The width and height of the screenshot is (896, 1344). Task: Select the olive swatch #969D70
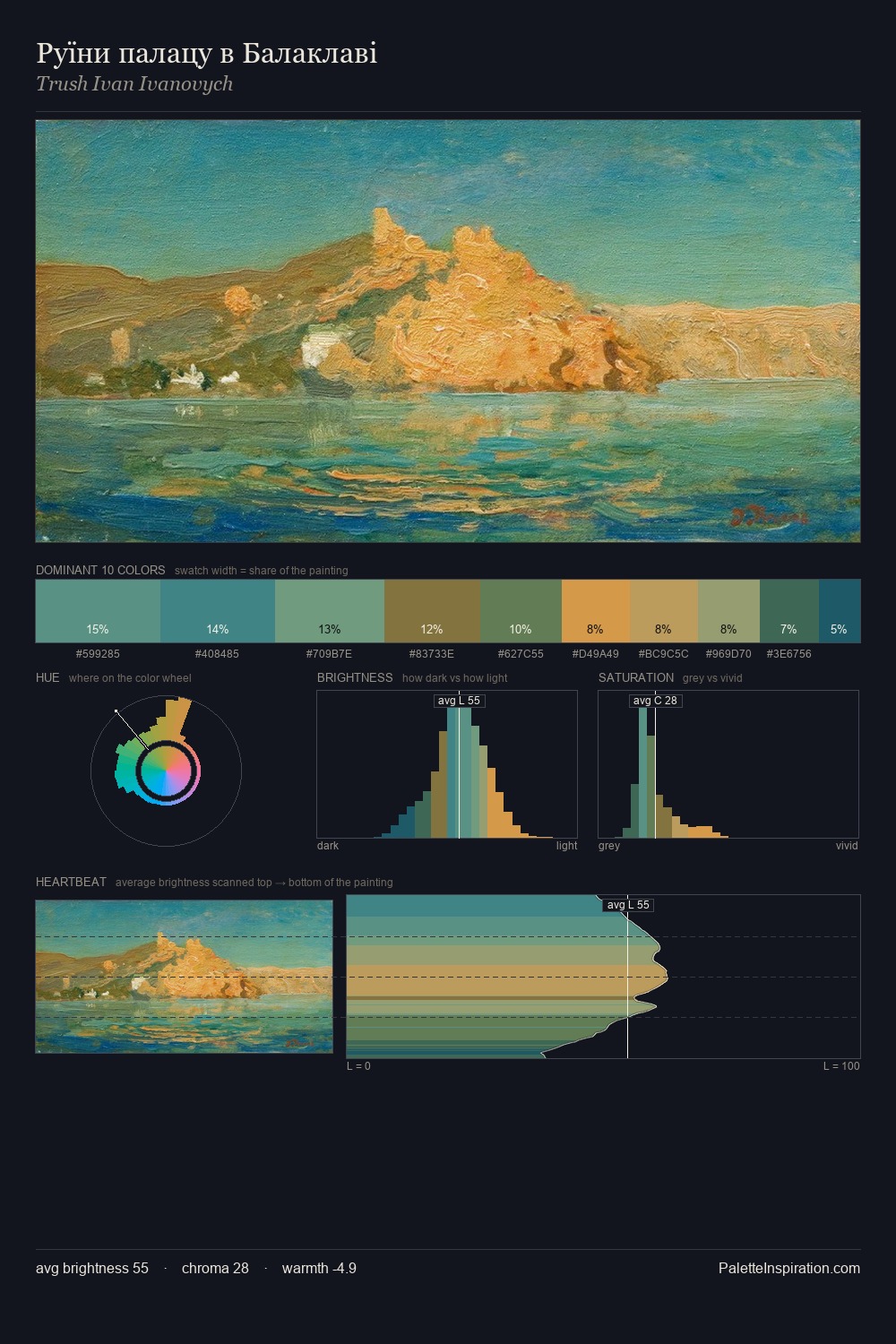(x=728, y=611)
